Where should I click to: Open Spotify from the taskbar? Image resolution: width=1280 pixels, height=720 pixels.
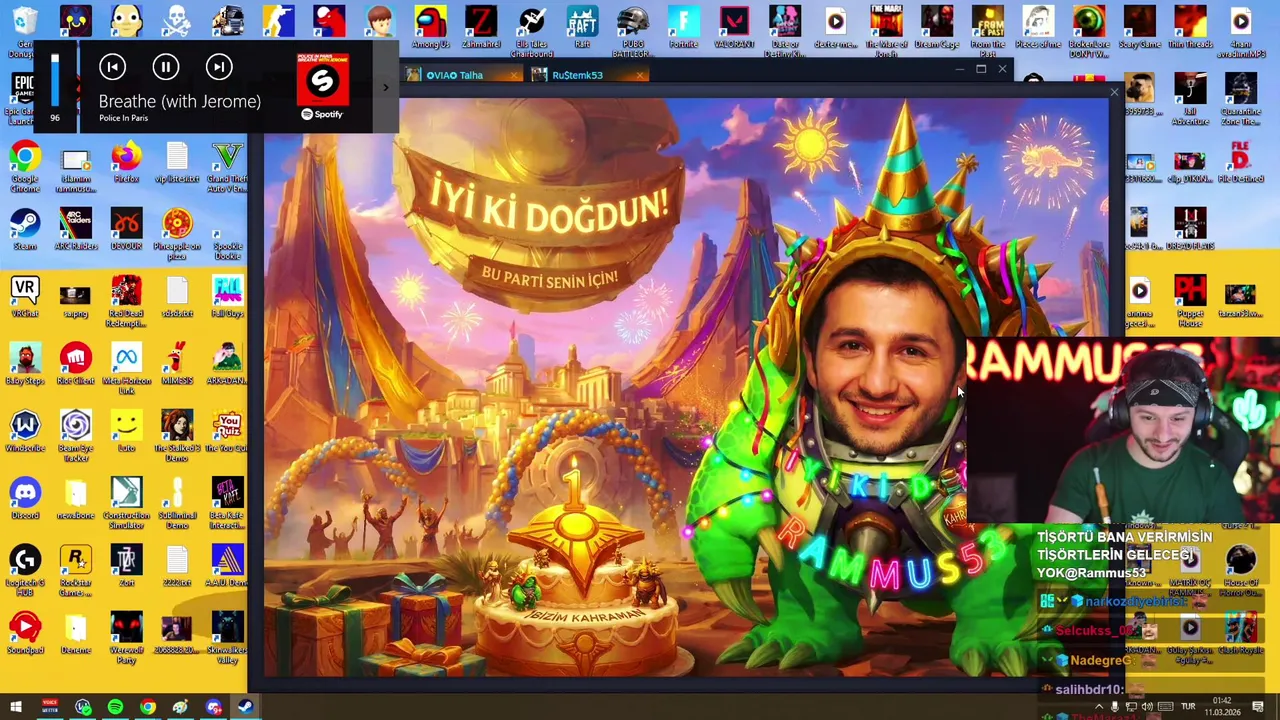tap(115, 708)
